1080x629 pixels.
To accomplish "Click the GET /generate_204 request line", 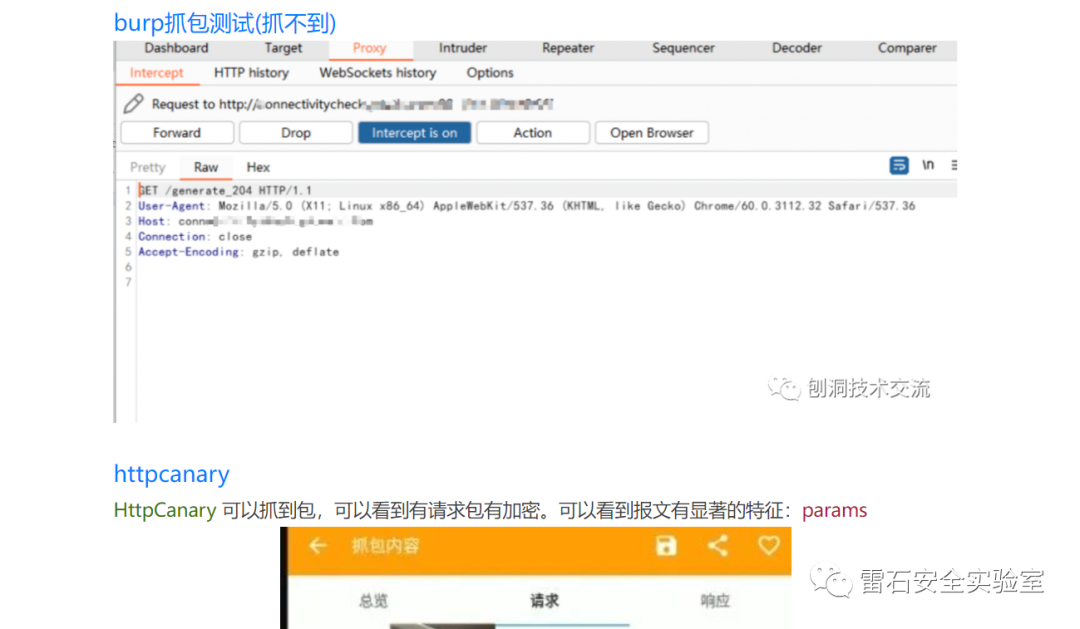I will click(x=225, y=191).
